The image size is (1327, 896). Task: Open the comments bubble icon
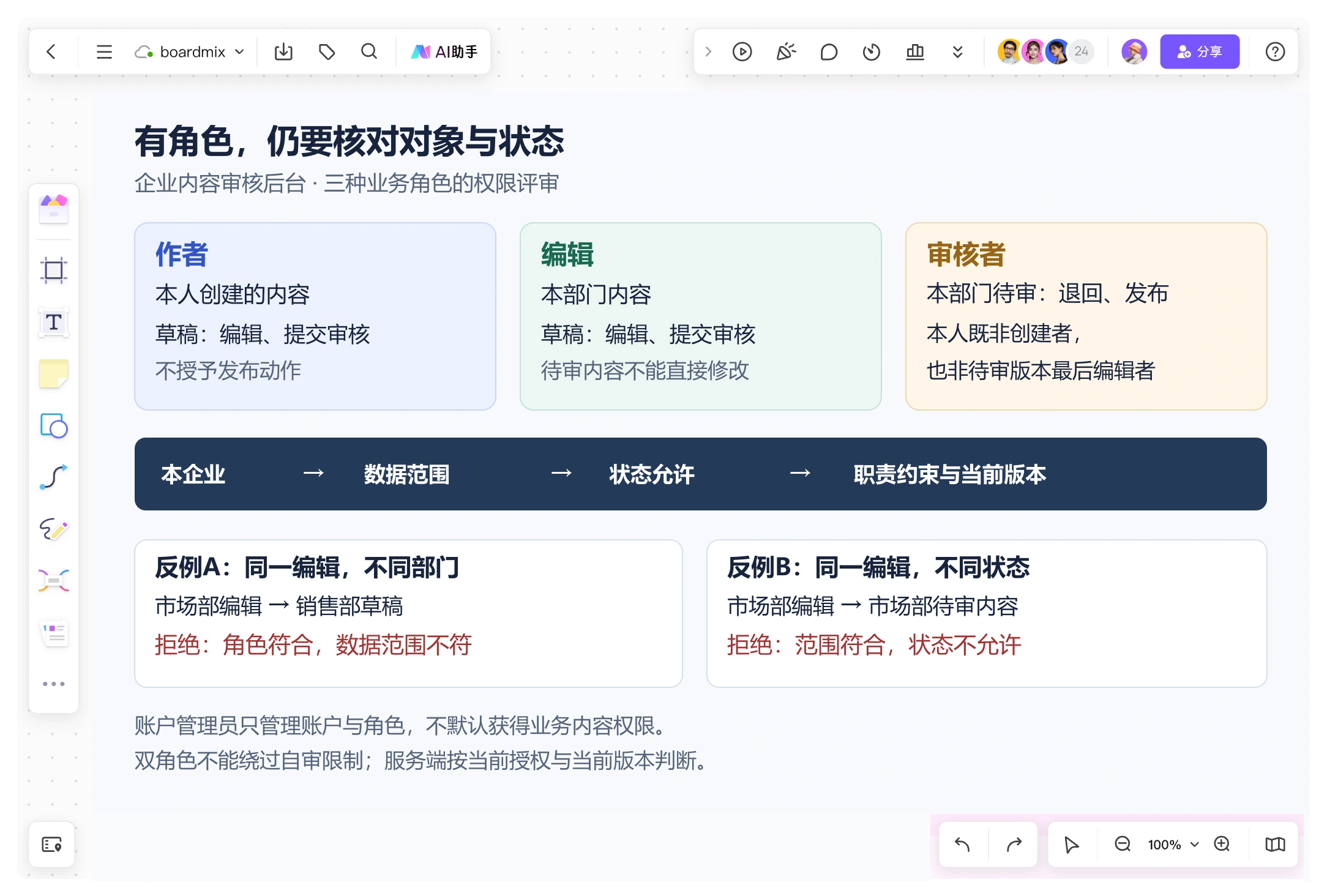point(829,52)
